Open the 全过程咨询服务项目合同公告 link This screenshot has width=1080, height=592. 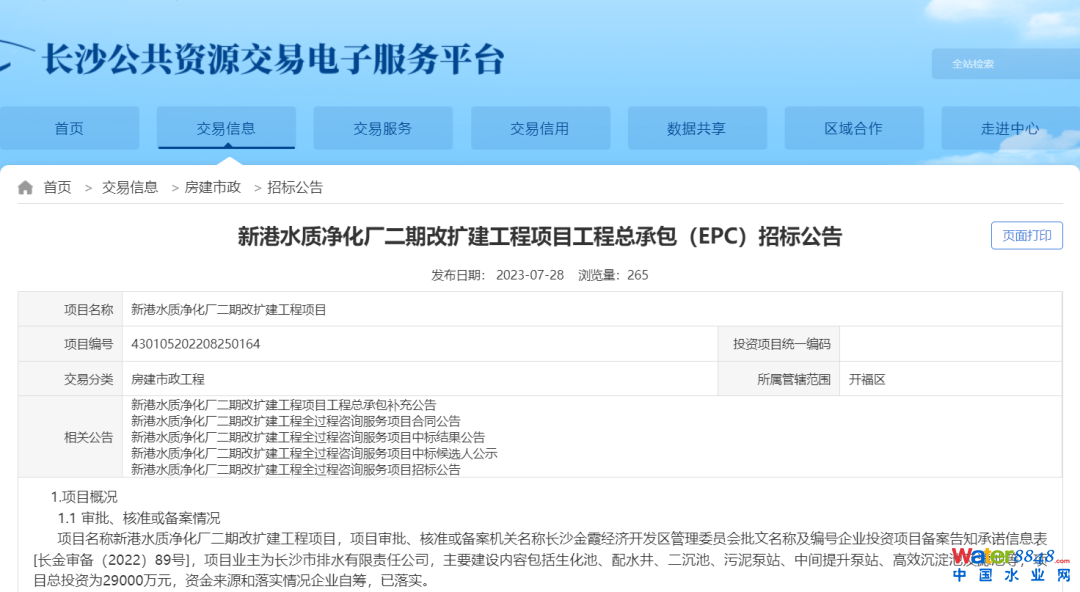(296, 421)
